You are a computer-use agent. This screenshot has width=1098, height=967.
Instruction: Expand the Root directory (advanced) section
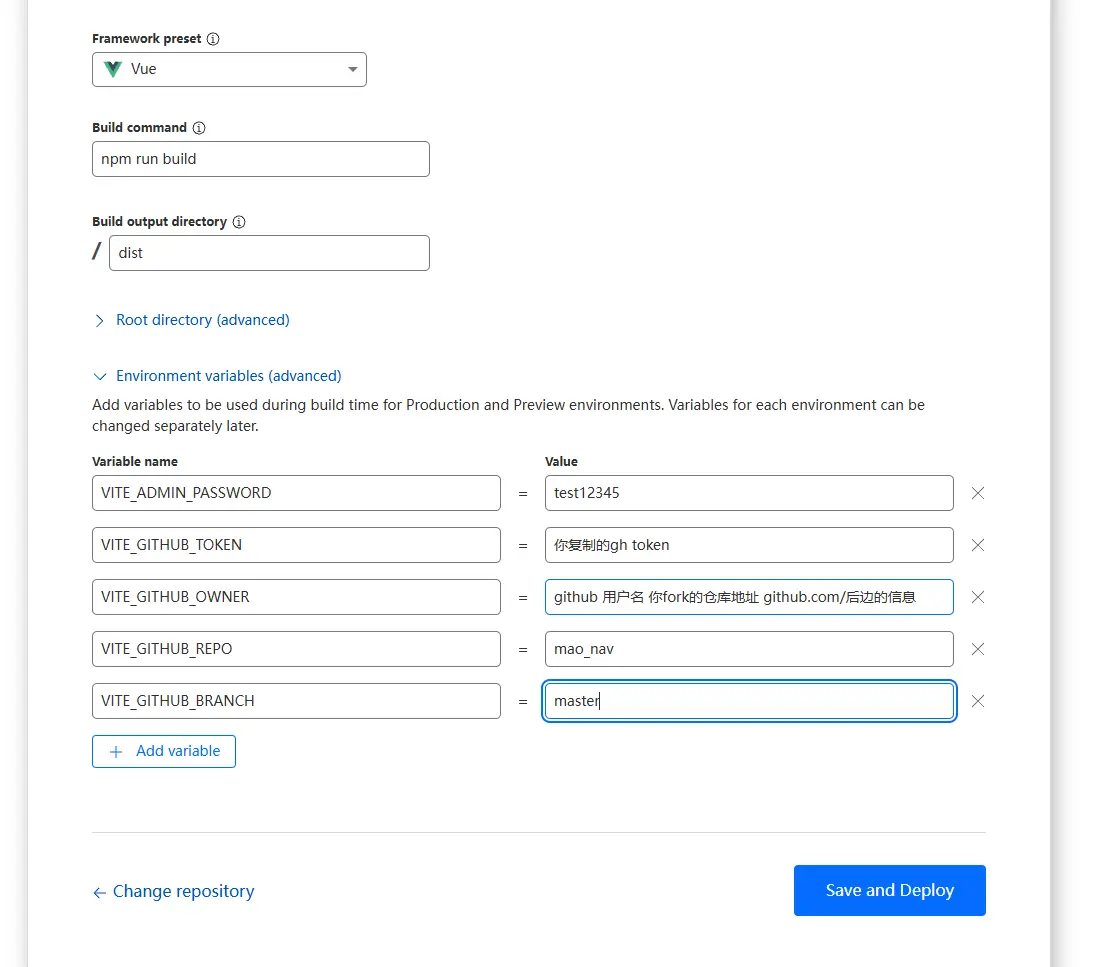[x=202, y=320]
